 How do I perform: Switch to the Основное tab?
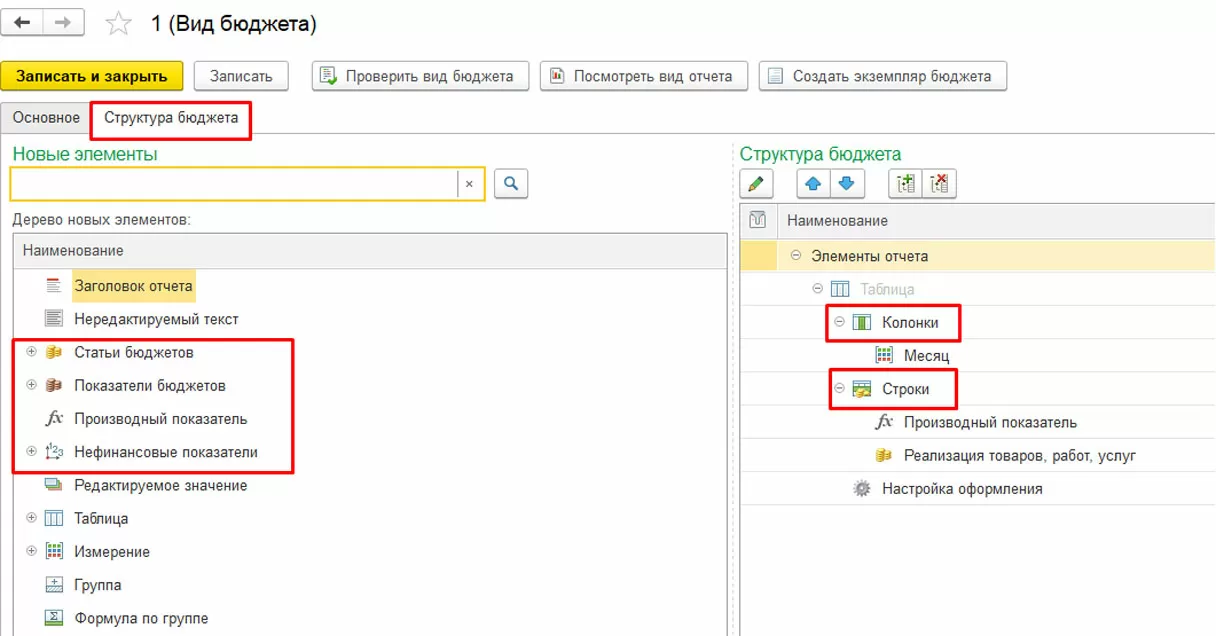pyautogui.click(x=46, y=118)
